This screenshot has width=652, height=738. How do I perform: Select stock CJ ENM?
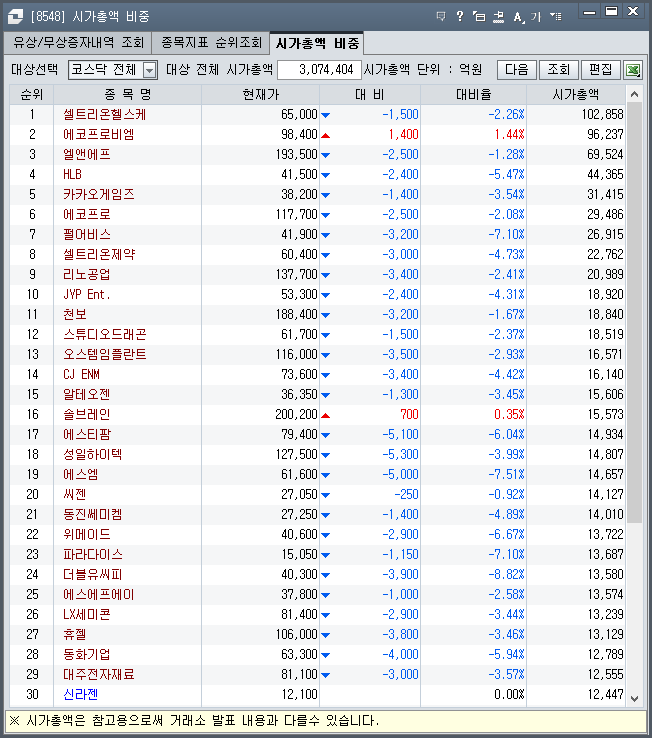[x=81, y=375]
